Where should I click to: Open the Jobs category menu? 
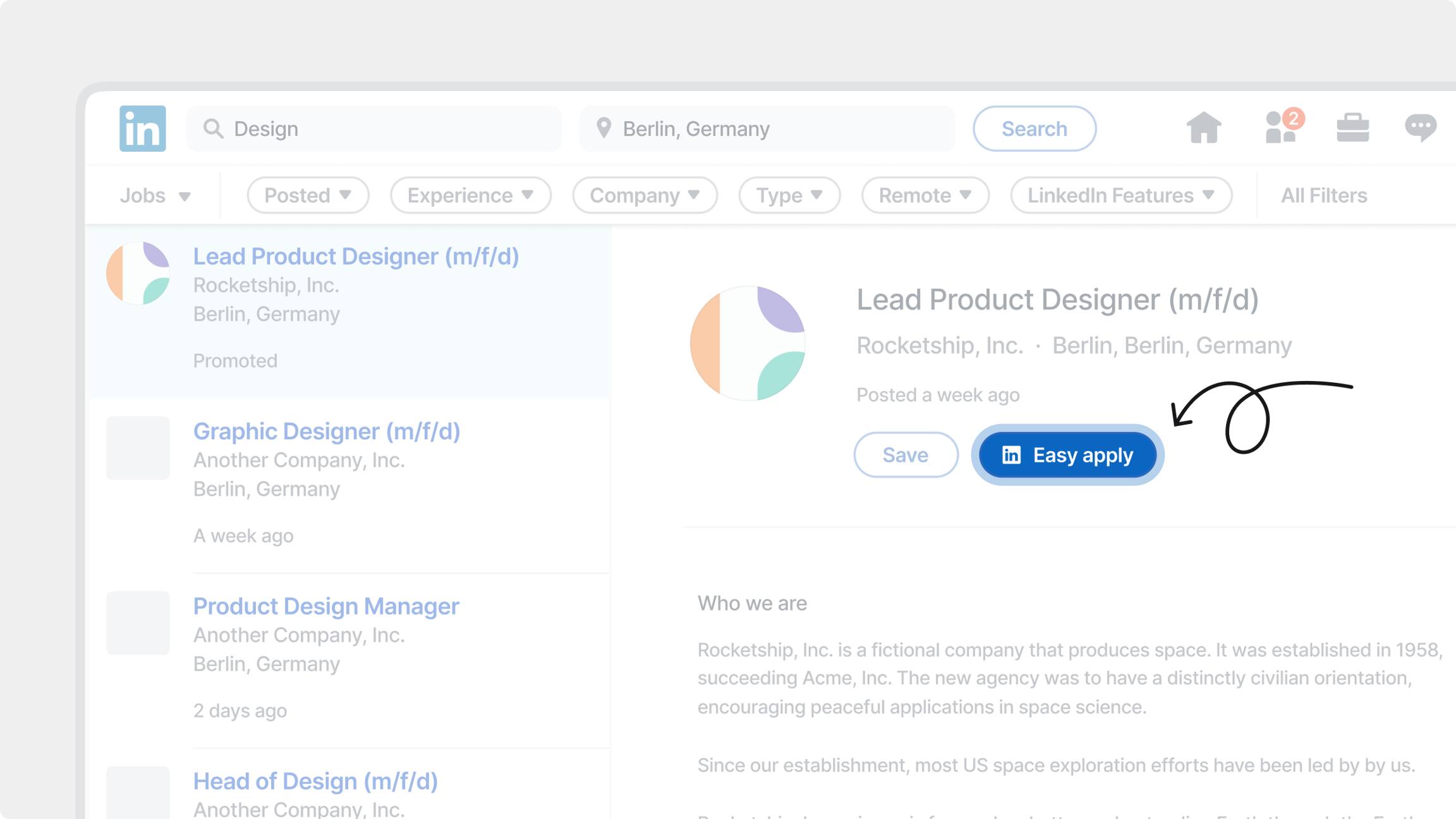[x=155, y=195]
